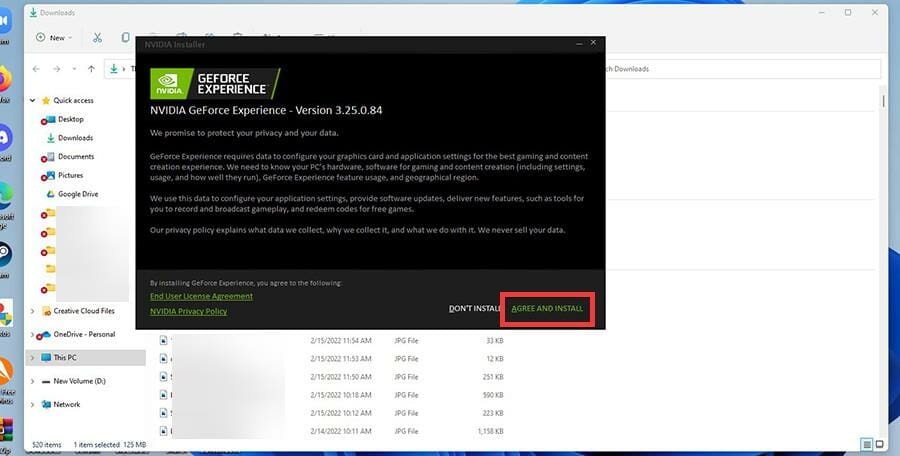Go back in File Explorer navigation
This screenshot has height=456, width=900.
pyautogui.click(x=36, y=69)
